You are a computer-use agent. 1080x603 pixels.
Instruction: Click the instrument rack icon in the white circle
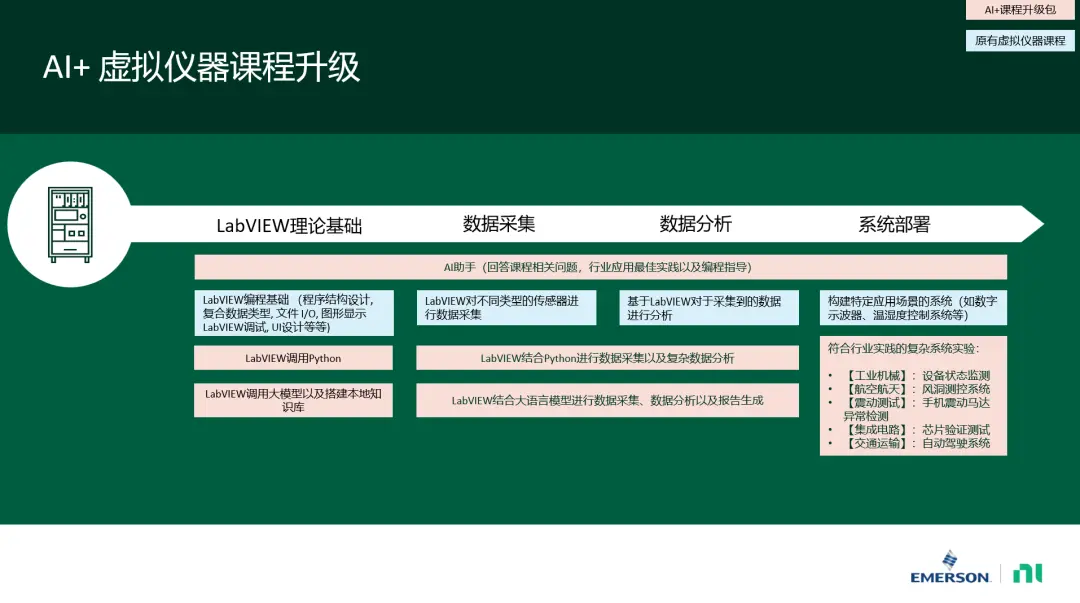tap(70, 225)
